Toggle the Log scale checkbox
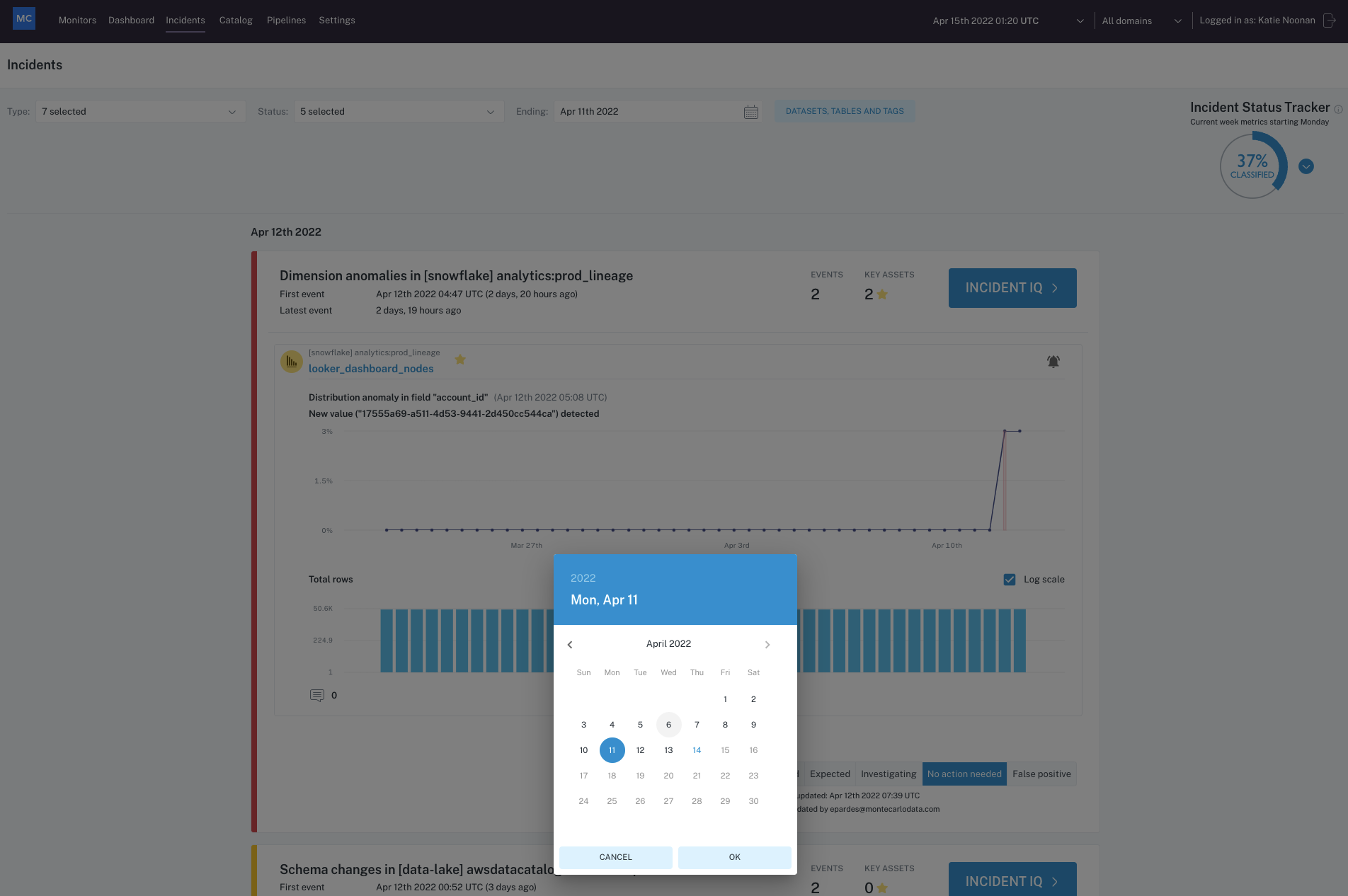 coord(1010,580)
